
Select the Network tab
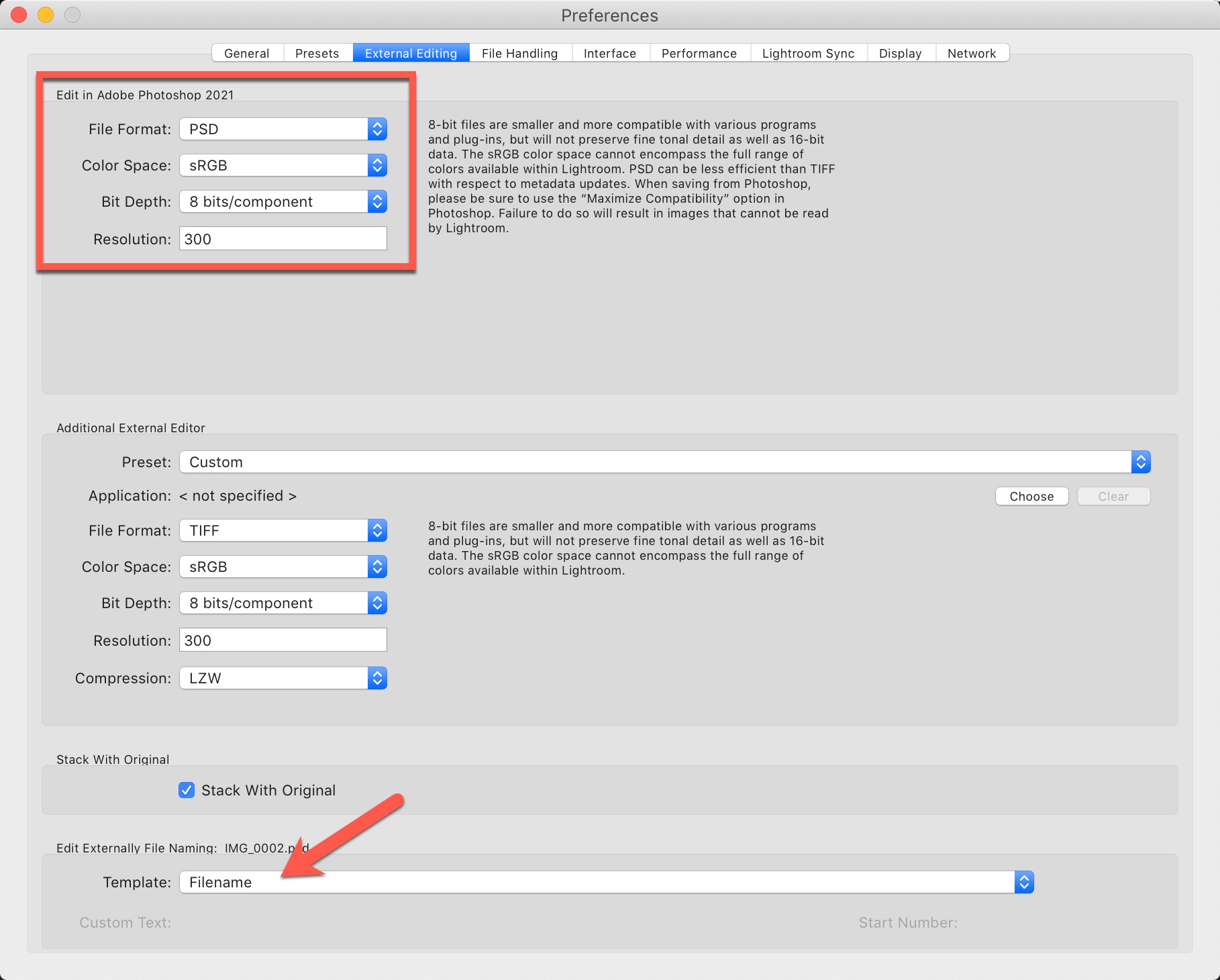(x=971, y=53)
